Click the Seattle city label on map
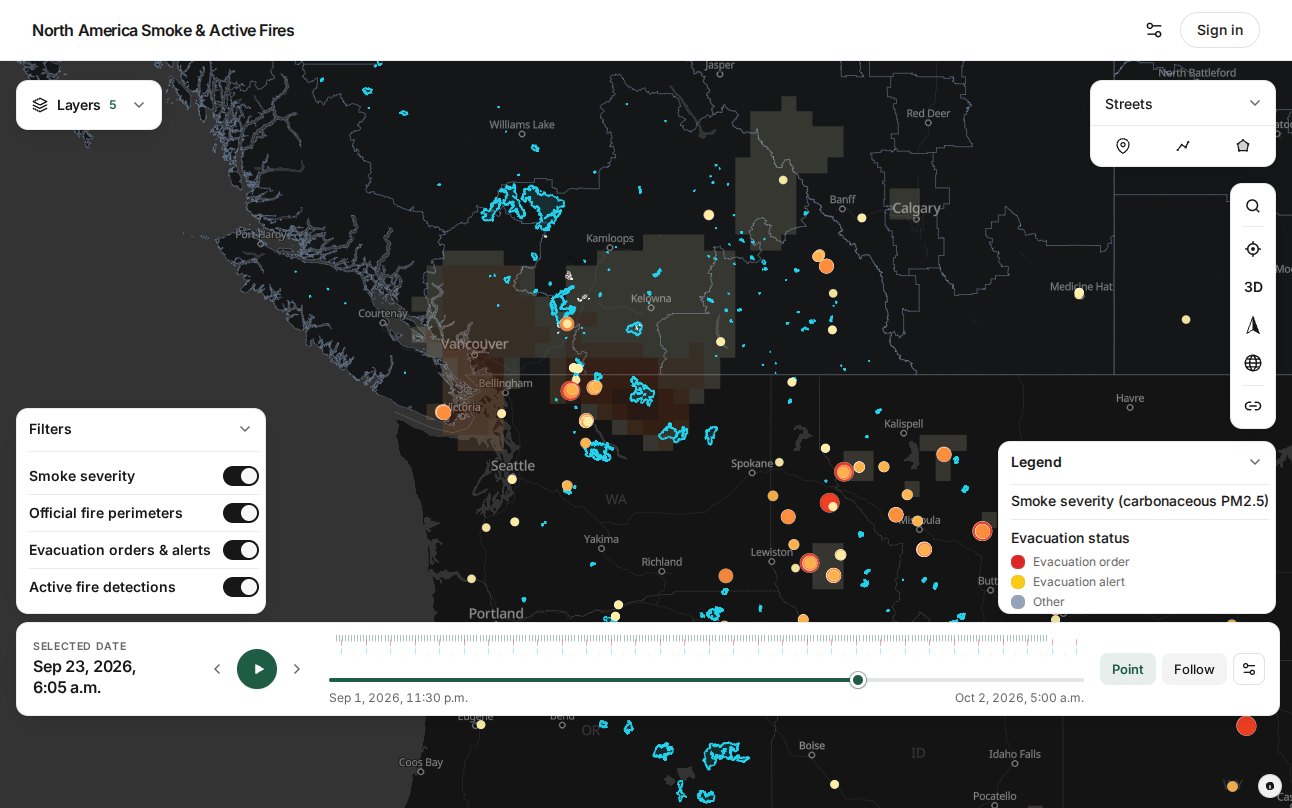This screenshot has width=1292, height=808. [513, 465]
